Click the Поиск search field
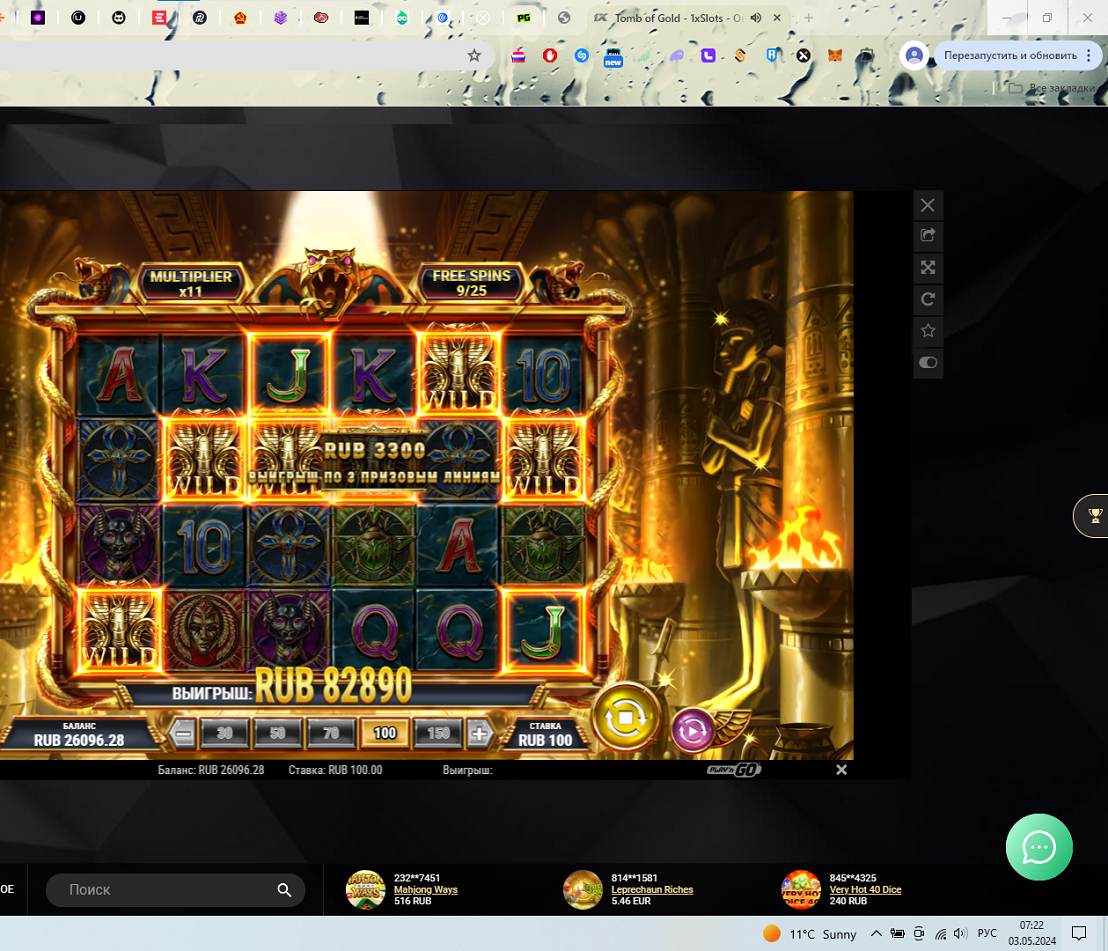The width and height of the screenshot is (1108, 951). [175, 890]
